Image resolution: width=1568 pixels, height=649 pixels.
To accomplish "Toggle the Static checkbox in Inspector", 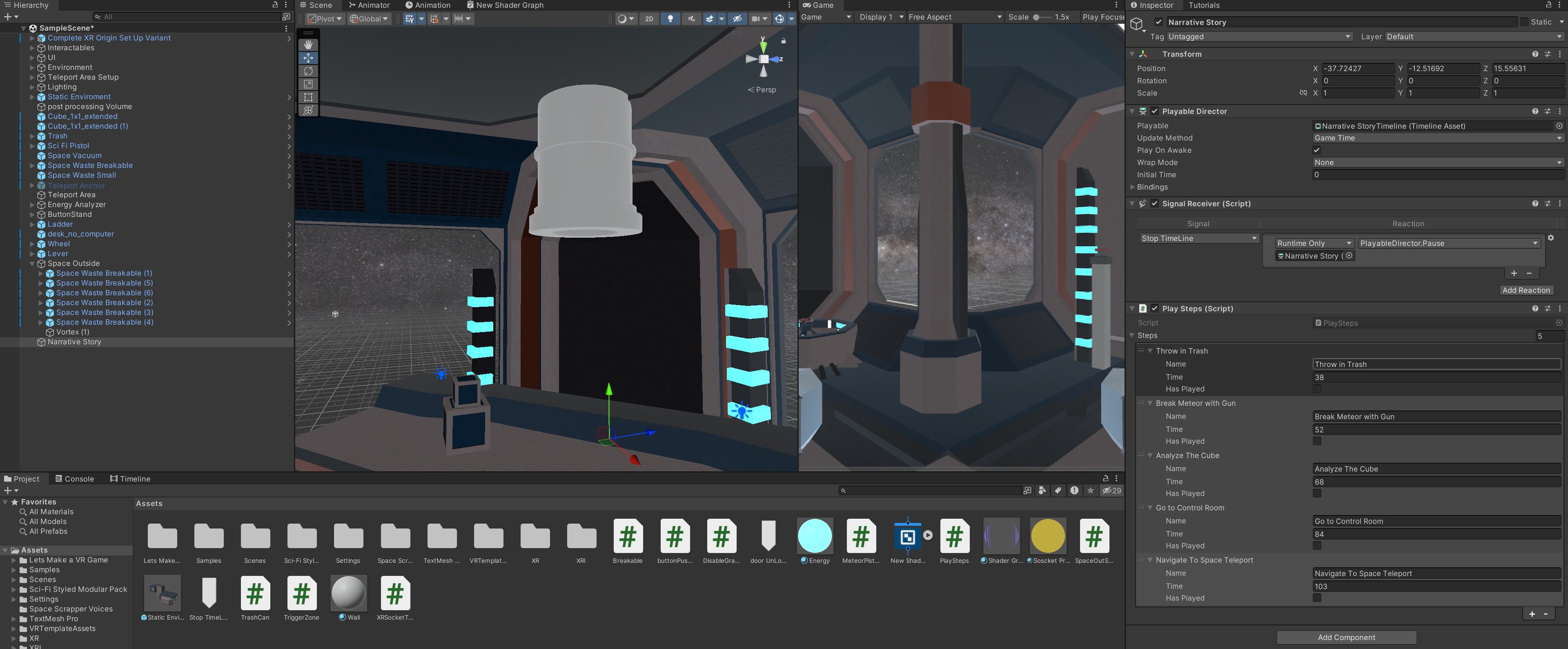I will pos(1524,22).
